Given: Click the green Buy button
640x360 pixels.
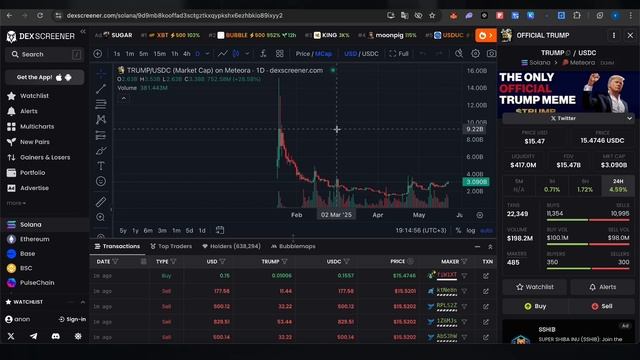Looking at the screenshot, I should (x=535, y=306).
